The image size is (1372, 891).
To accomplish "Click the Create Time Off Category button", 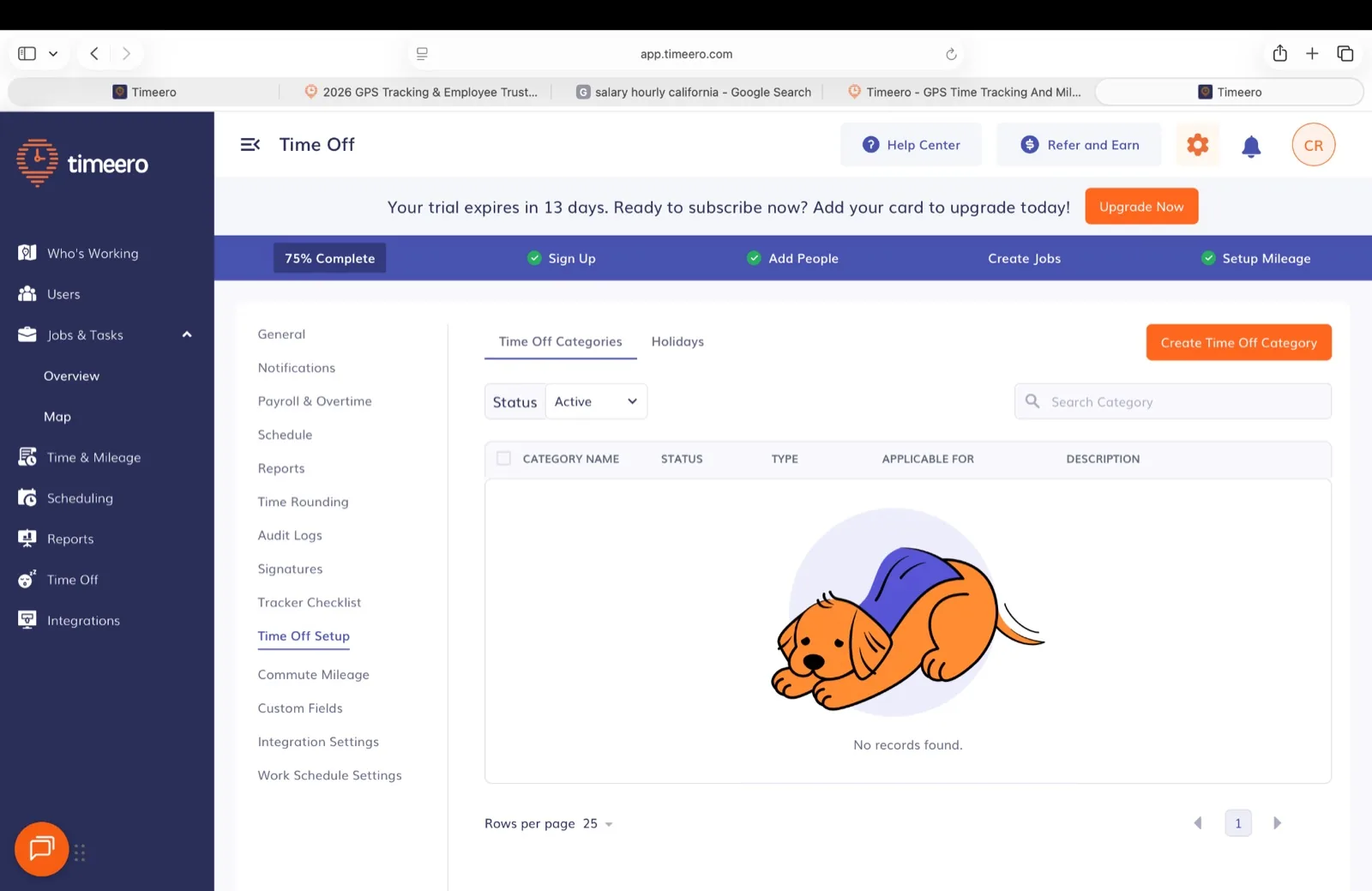I will tap(1238, 342).
